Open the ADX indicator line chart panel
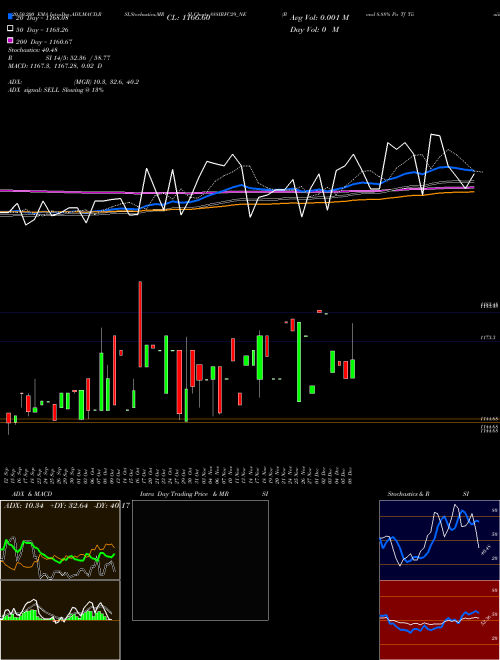Screen dimensions: 500x660 [x=60, y=540]
